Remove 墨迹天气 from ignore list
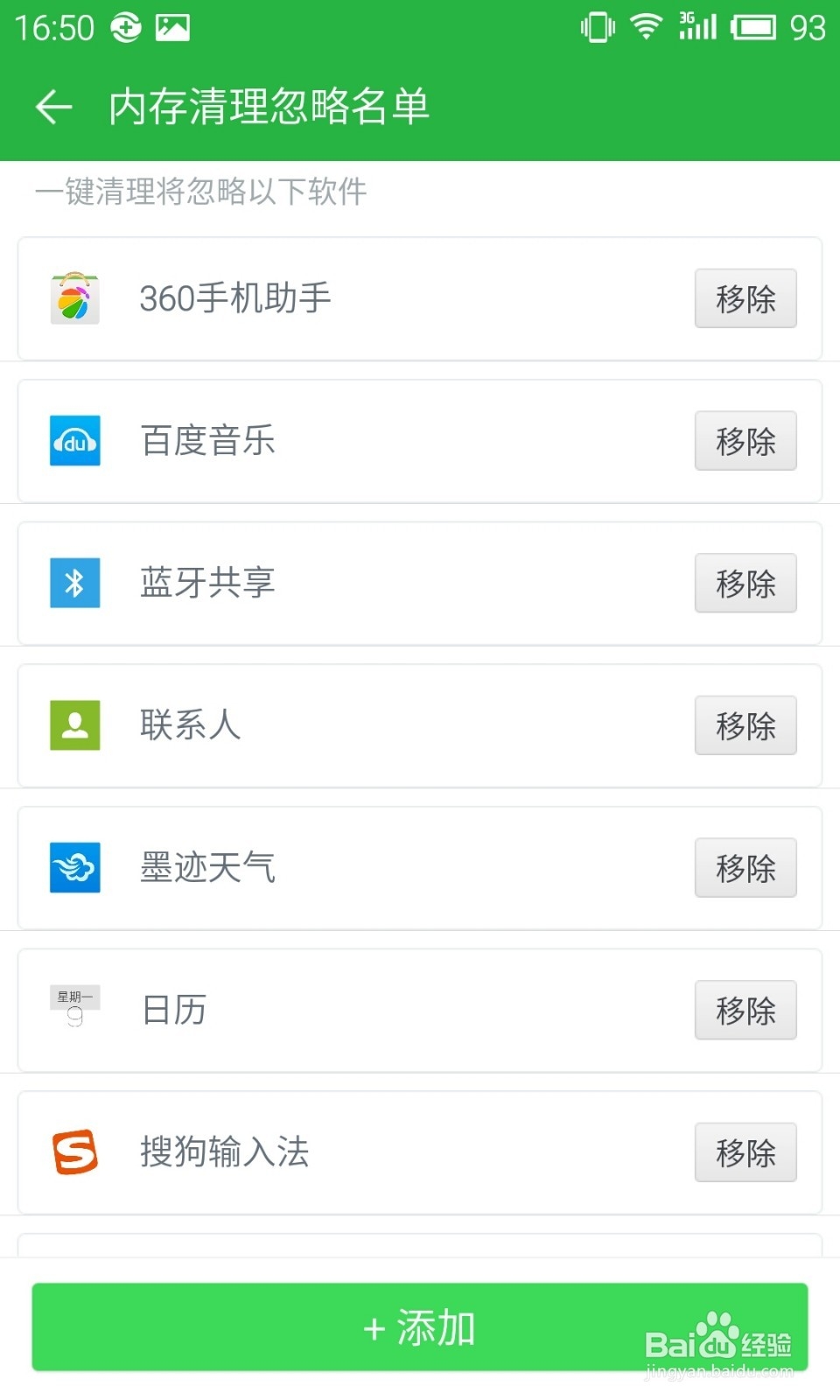Screen dimensions: 840x1400 745,868
